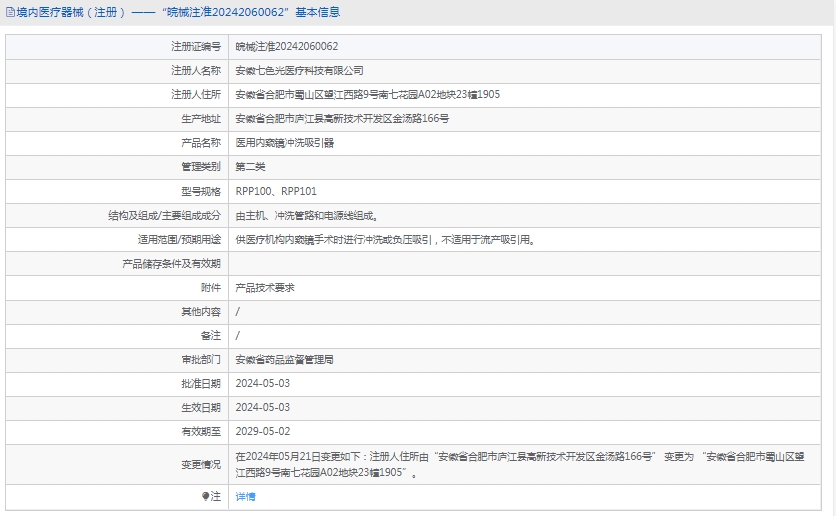Screen dimensions: 836x516
Task: Click the production address in 生产地址 row
Action: [x=342, y=119]
